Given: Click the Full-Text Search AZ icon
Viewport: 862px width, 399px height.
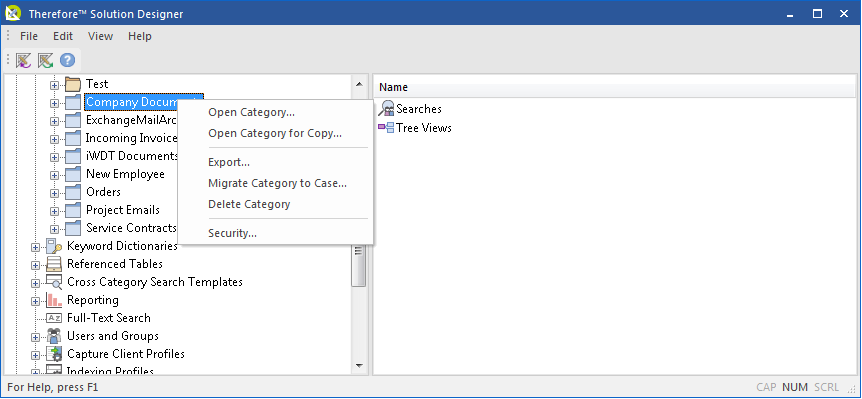Looking at the screenshot, I should pyautogui.click(x=54, y=318).
